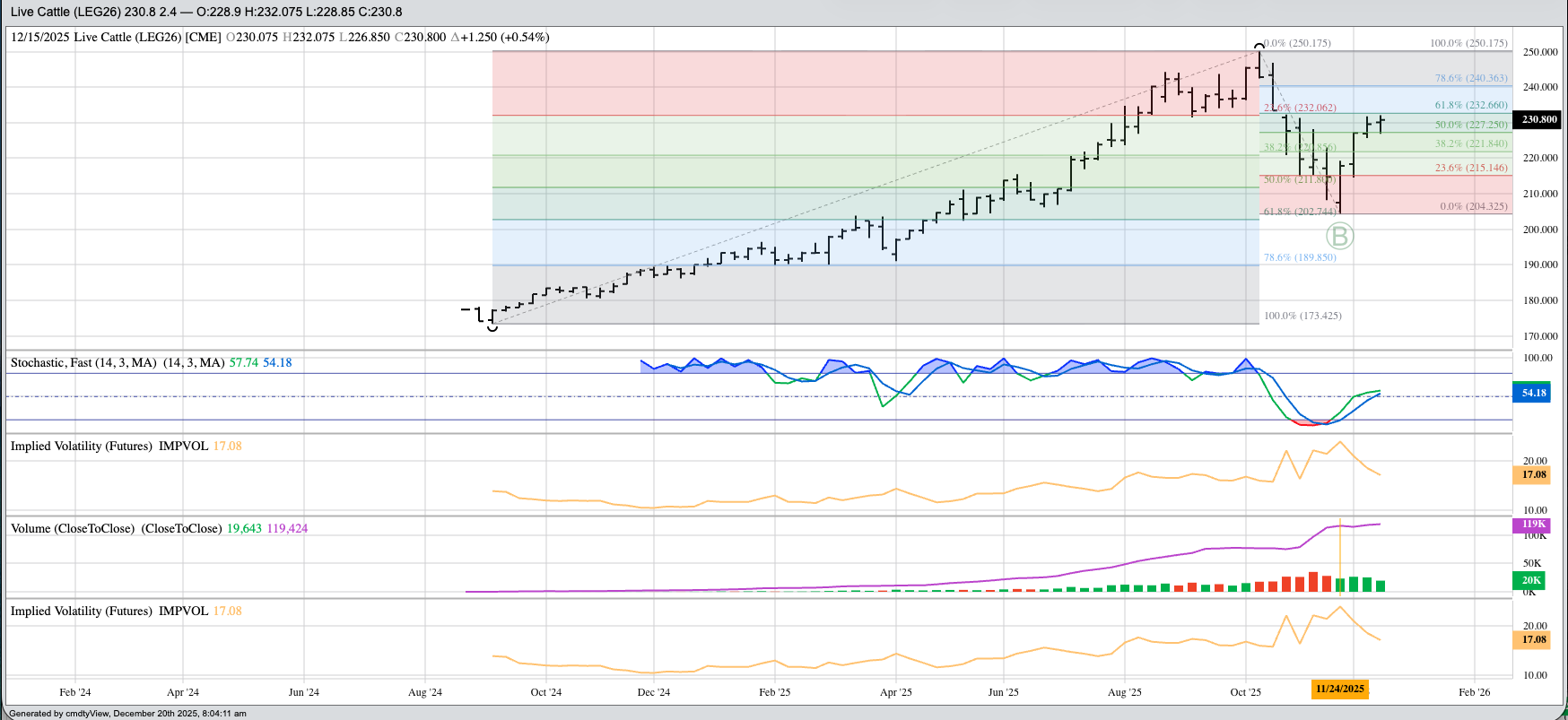Click the 78.6% (240.363) retracement label
The height and width of the screenshot is (720, 1568).
tap(1471, 79)
